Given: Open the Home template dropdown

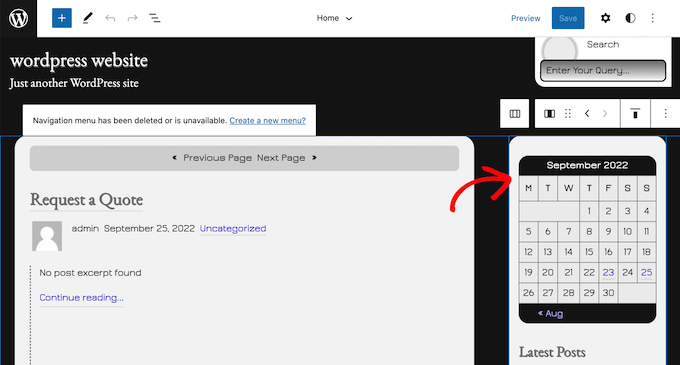Looking at the screenshot, I should tap(334, 18).
